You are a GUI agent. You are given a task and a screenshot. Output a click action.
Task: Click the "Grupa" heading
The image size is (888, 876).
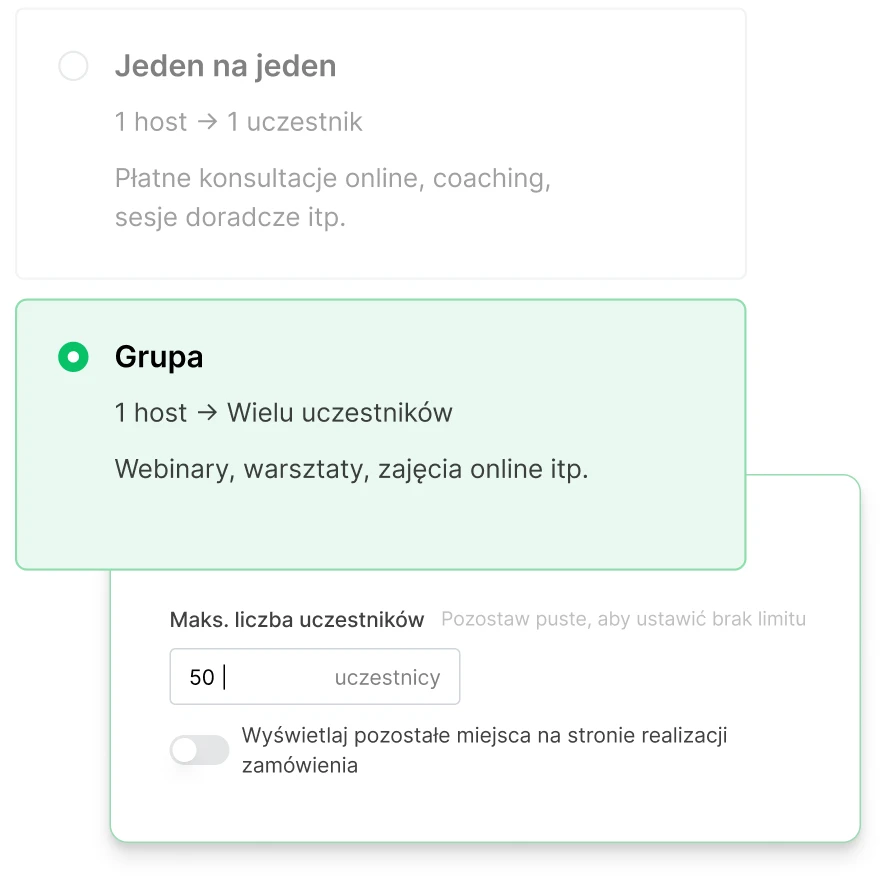(159, 357)
